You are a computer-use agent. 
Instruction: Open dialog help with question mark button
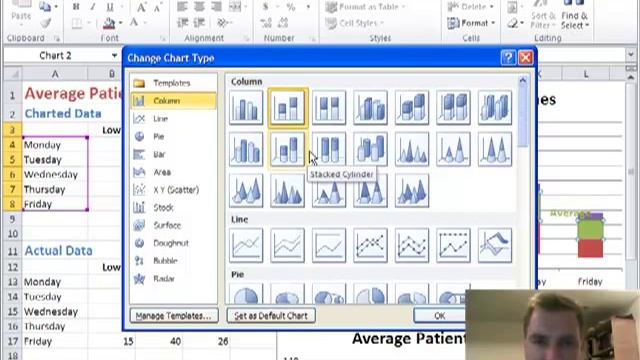coord(508,58)
